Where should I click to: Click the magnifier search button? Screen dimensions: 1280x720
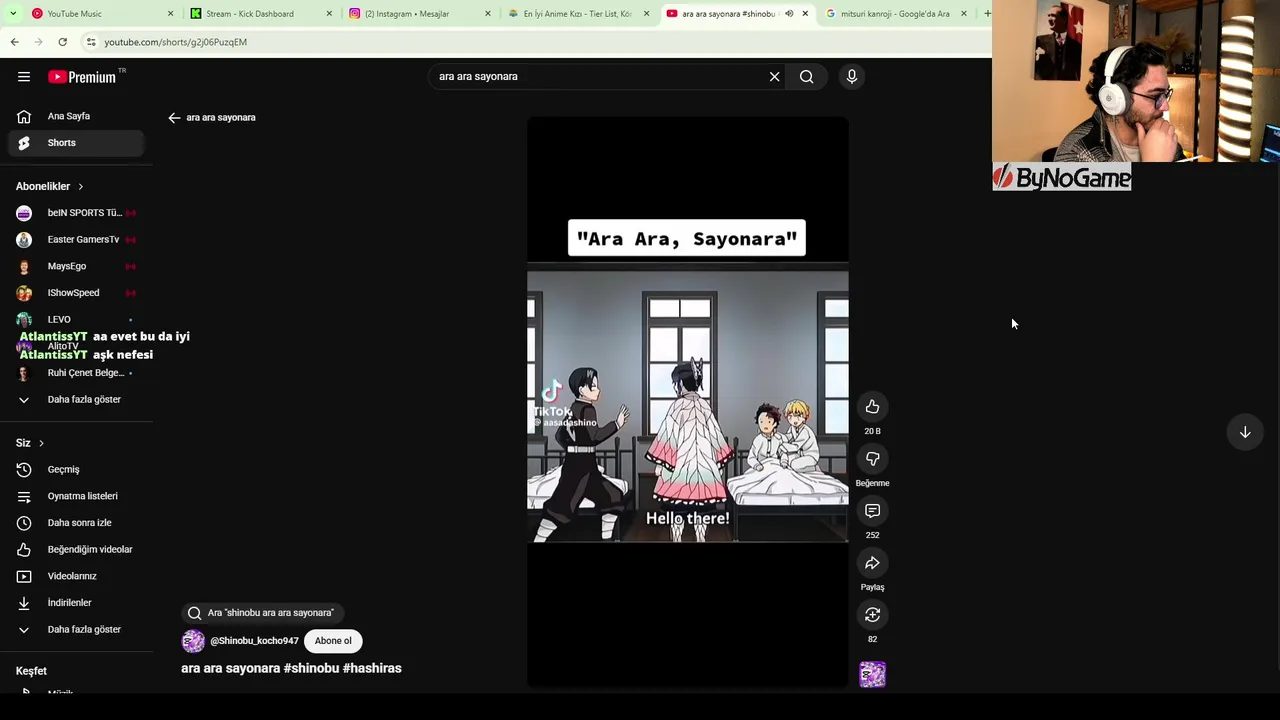tap(806, 77)
